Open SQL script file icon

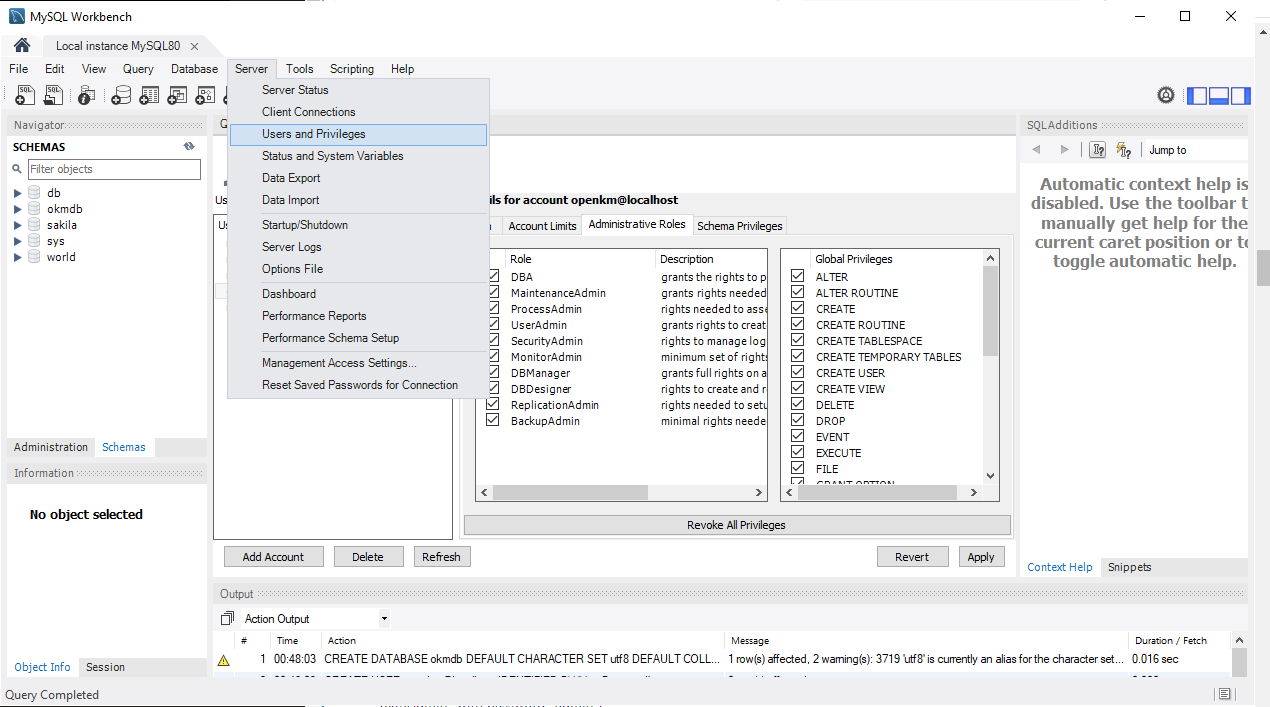pos(54,96)
